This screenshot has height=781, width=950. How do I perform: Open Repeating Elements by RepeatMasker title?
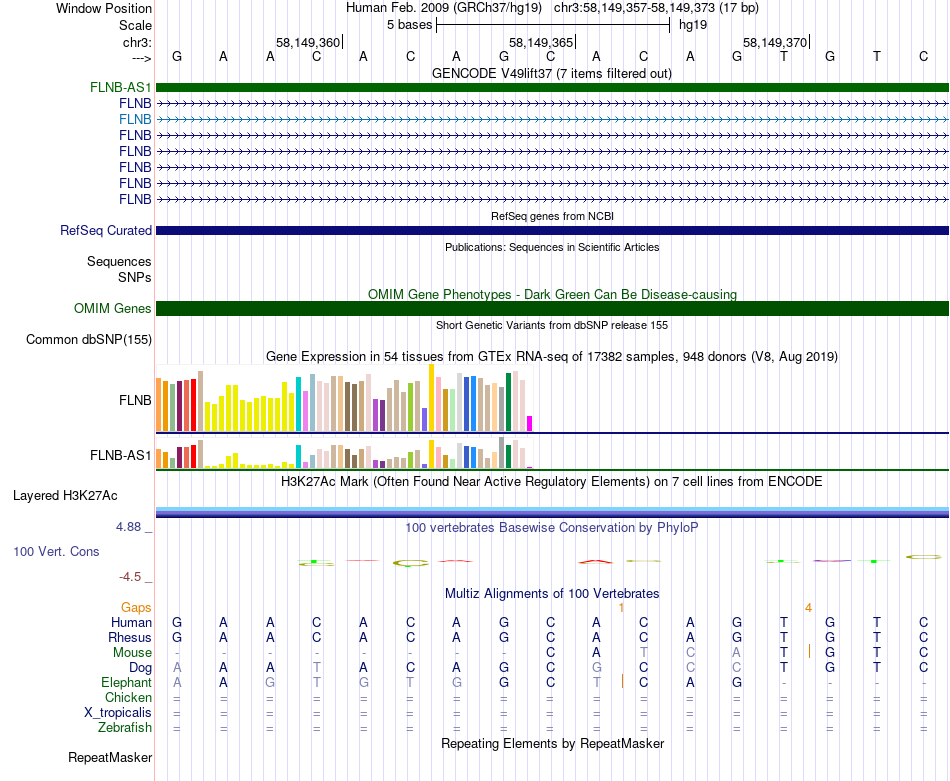[x=552, y=744]
